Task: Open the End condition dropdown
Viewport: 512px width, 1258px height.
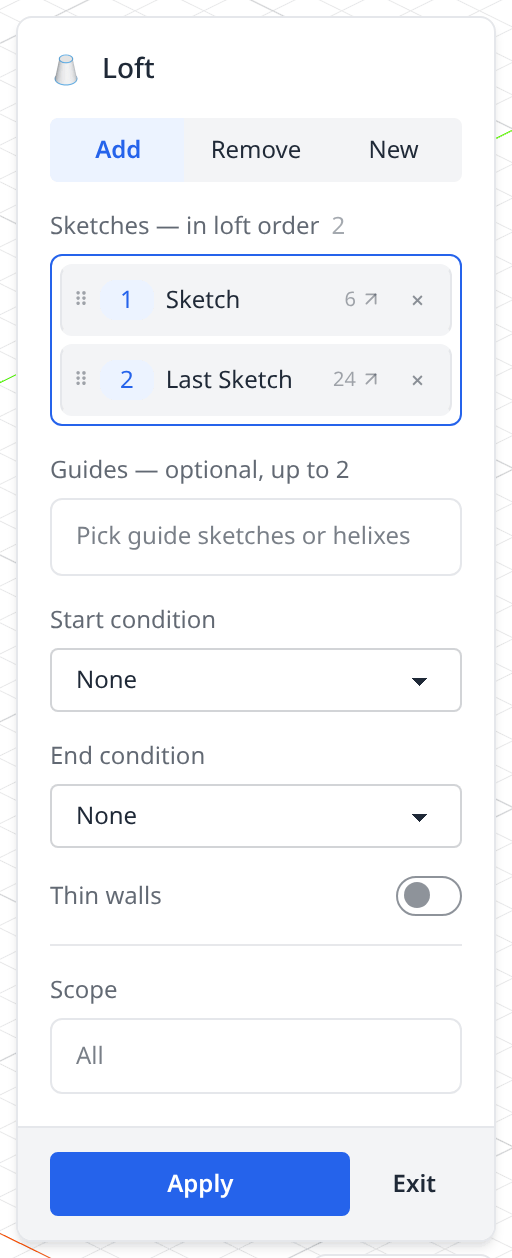Action: [x=256, y=816]
